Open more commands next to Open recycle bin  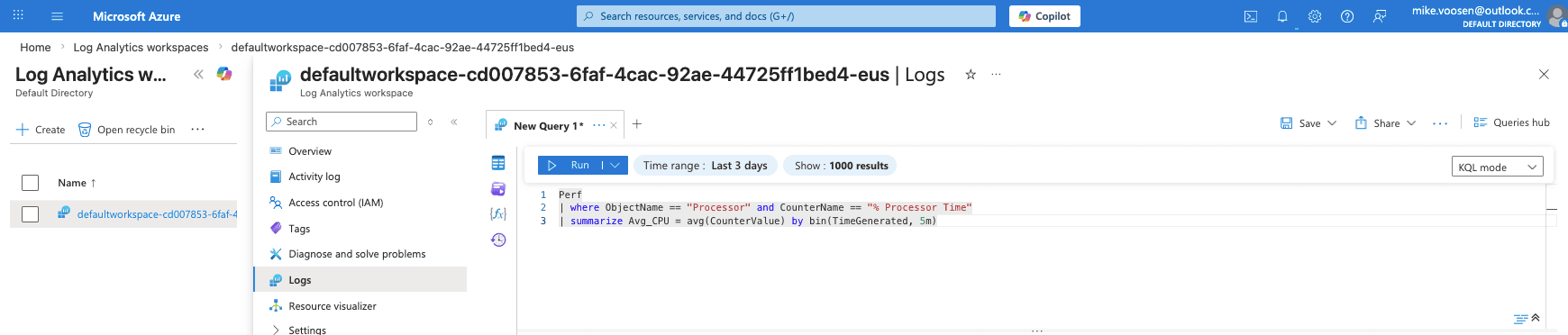(197, 130)
